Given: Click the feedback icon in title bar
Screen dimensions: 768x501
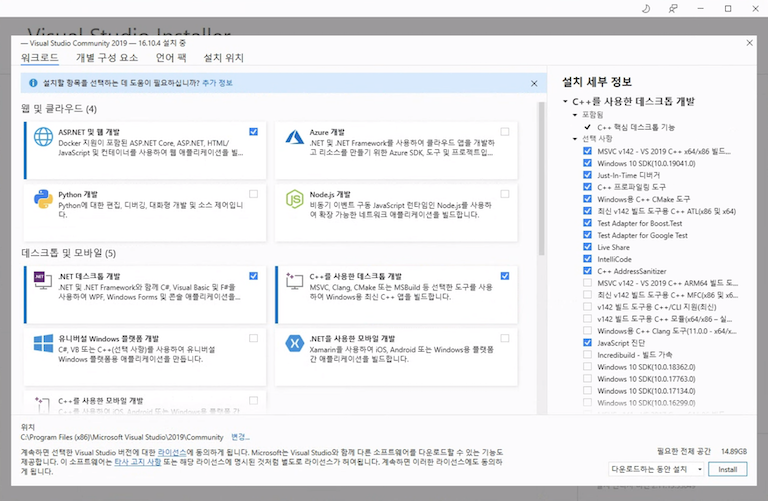Looking at the screenshot, I should [673, 8].
